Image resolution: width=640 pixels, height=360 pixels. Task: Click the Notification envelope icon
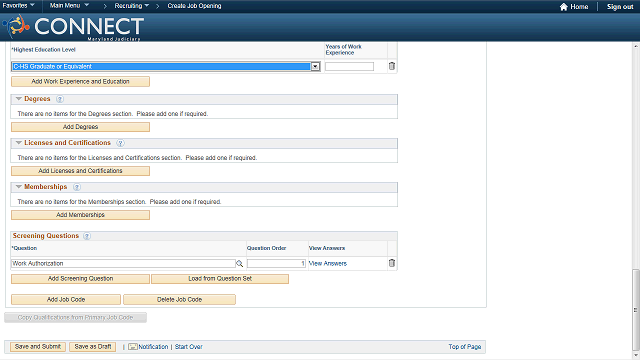133,347
